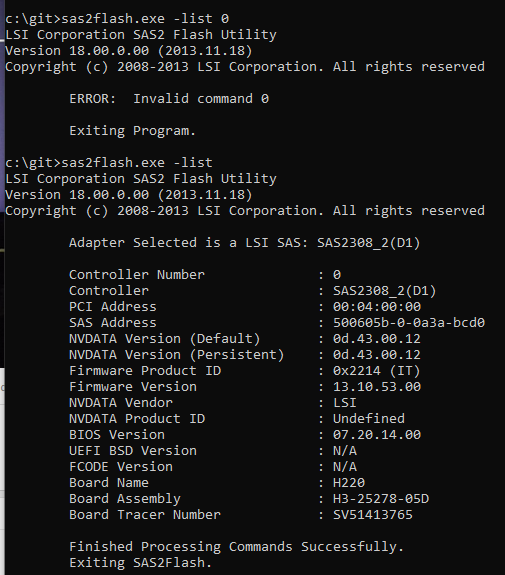505x575 pixels.
Task: Click the SAS Address value 500605b-0-0a3a-bcd0
Action: coord(409,323)
